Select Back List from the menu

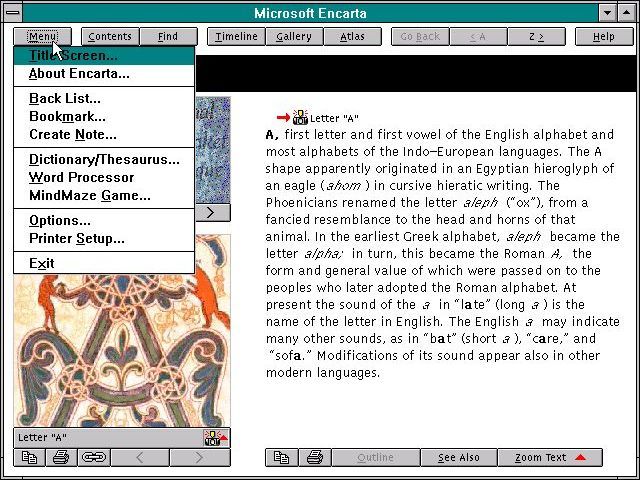point(104,98)
